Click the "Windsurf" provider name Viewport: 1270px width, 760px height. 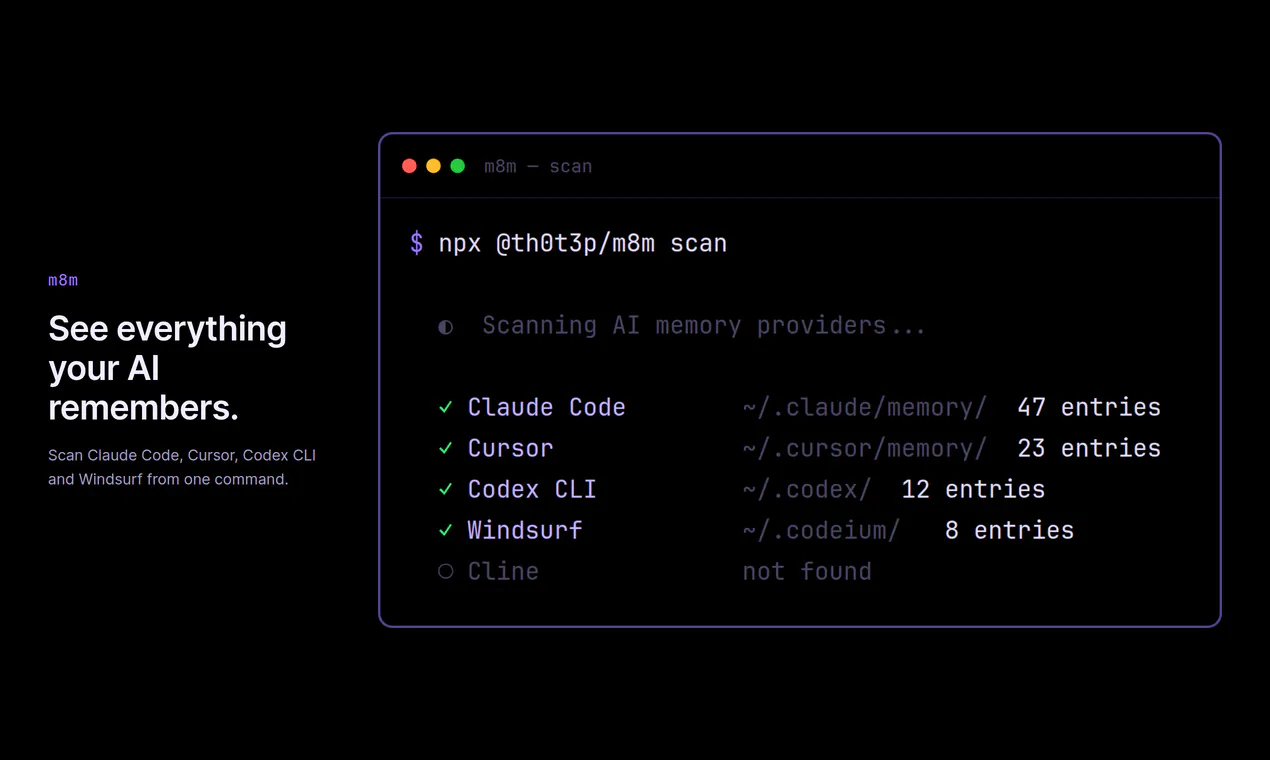(x=525, y=530)
